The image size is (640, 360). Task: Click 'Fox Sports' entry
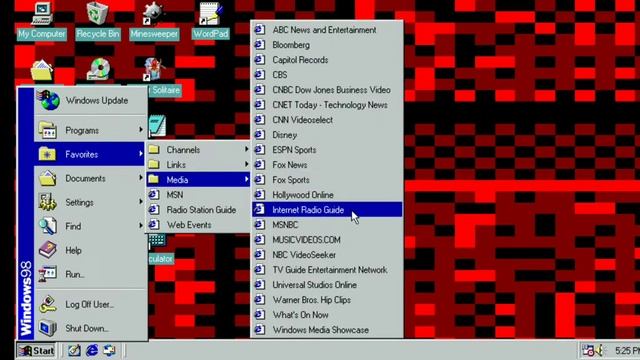coord(327,180)
